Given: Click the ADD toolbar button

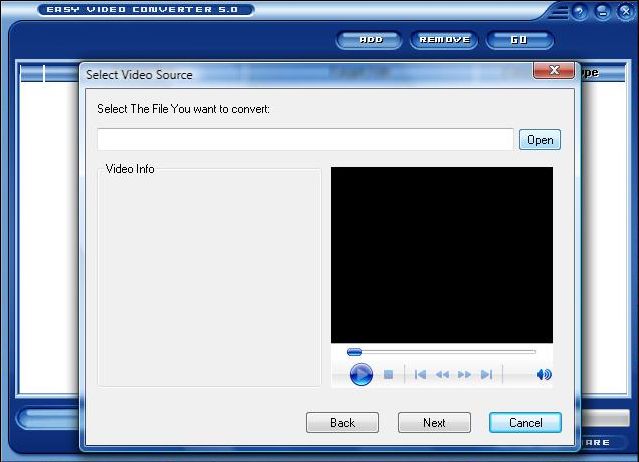Looking at the screenshot, I should coord(371,40).
